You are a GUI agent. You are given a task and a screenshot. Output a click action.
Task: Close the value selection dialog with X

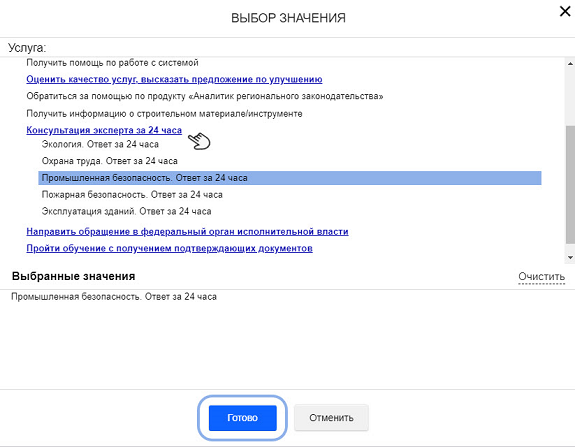click(565, 11)
